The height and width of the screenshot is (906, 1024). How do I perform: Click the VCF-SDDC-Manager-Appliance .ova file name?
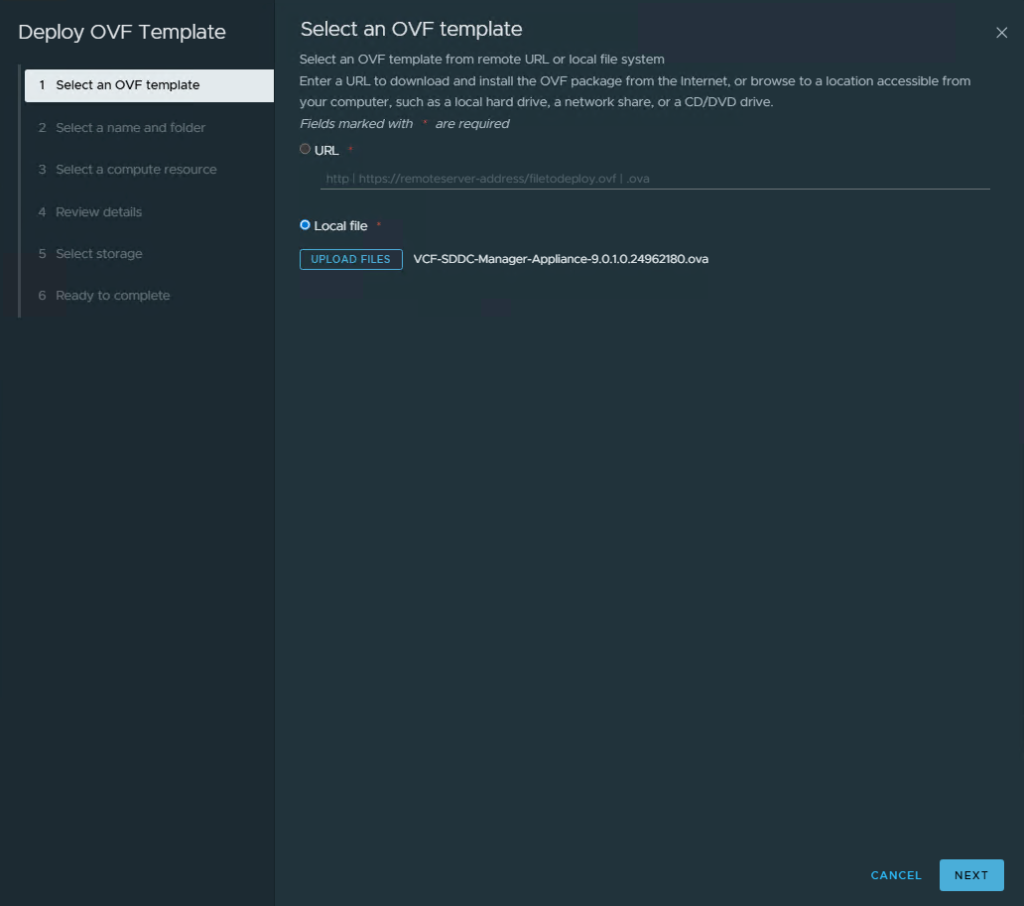pyautogui.click(x=560, y=259)
